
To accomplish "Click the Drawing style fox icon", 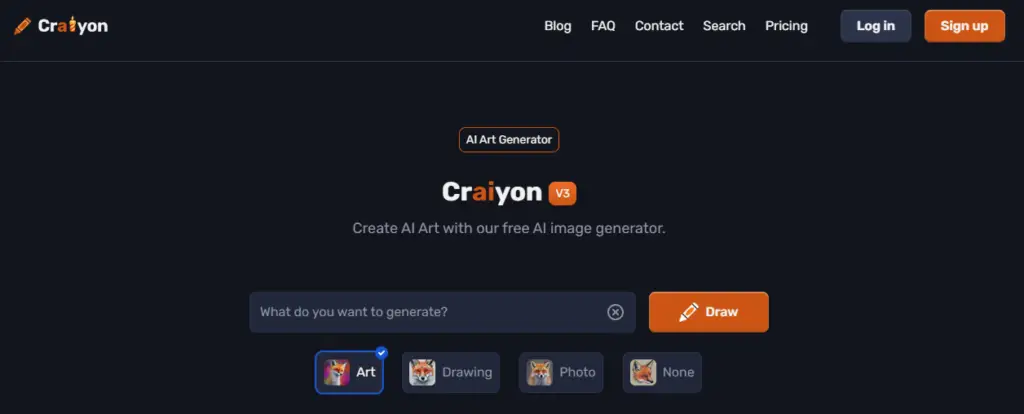I will [x=422, y=372].
